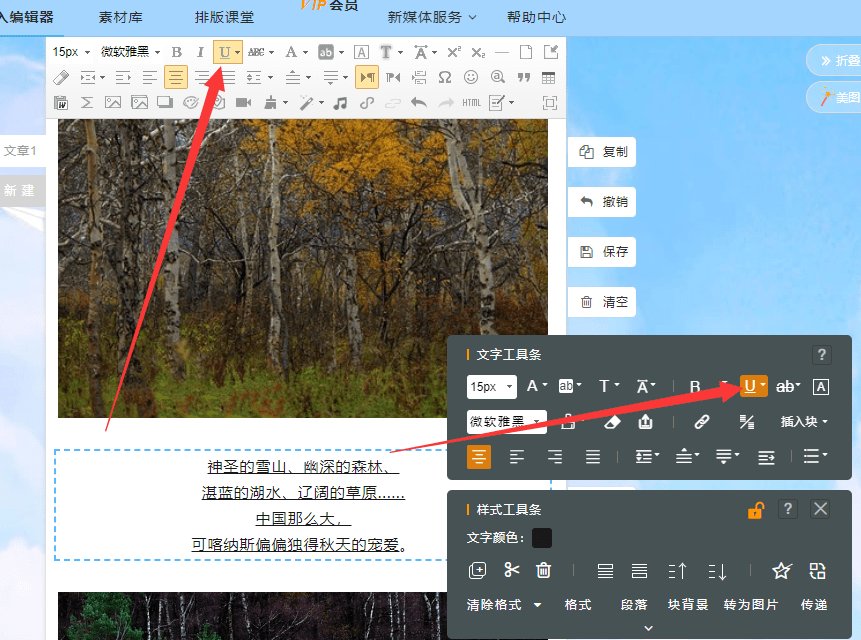Go to the 排版课堂 tab
This screenshot has width=861, height=640.
[x=224, y=17]
